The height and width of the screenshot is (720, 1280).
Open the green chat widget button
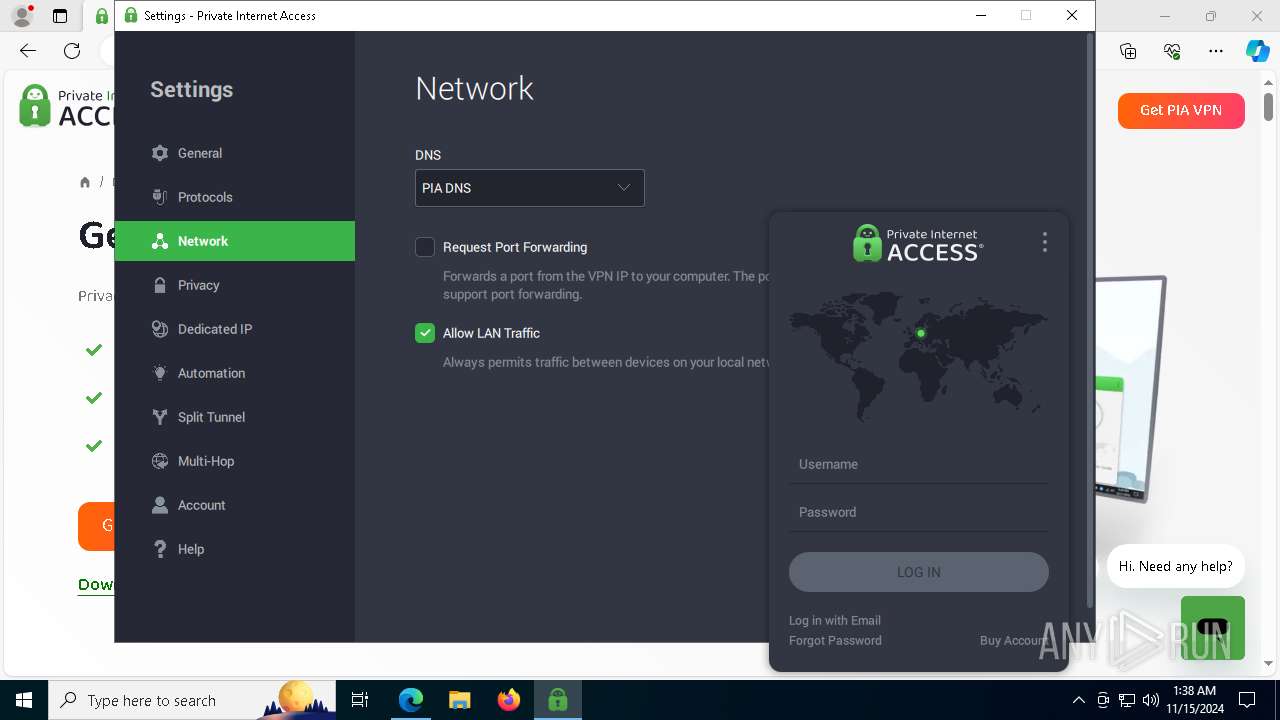(x=1212, y=628)
